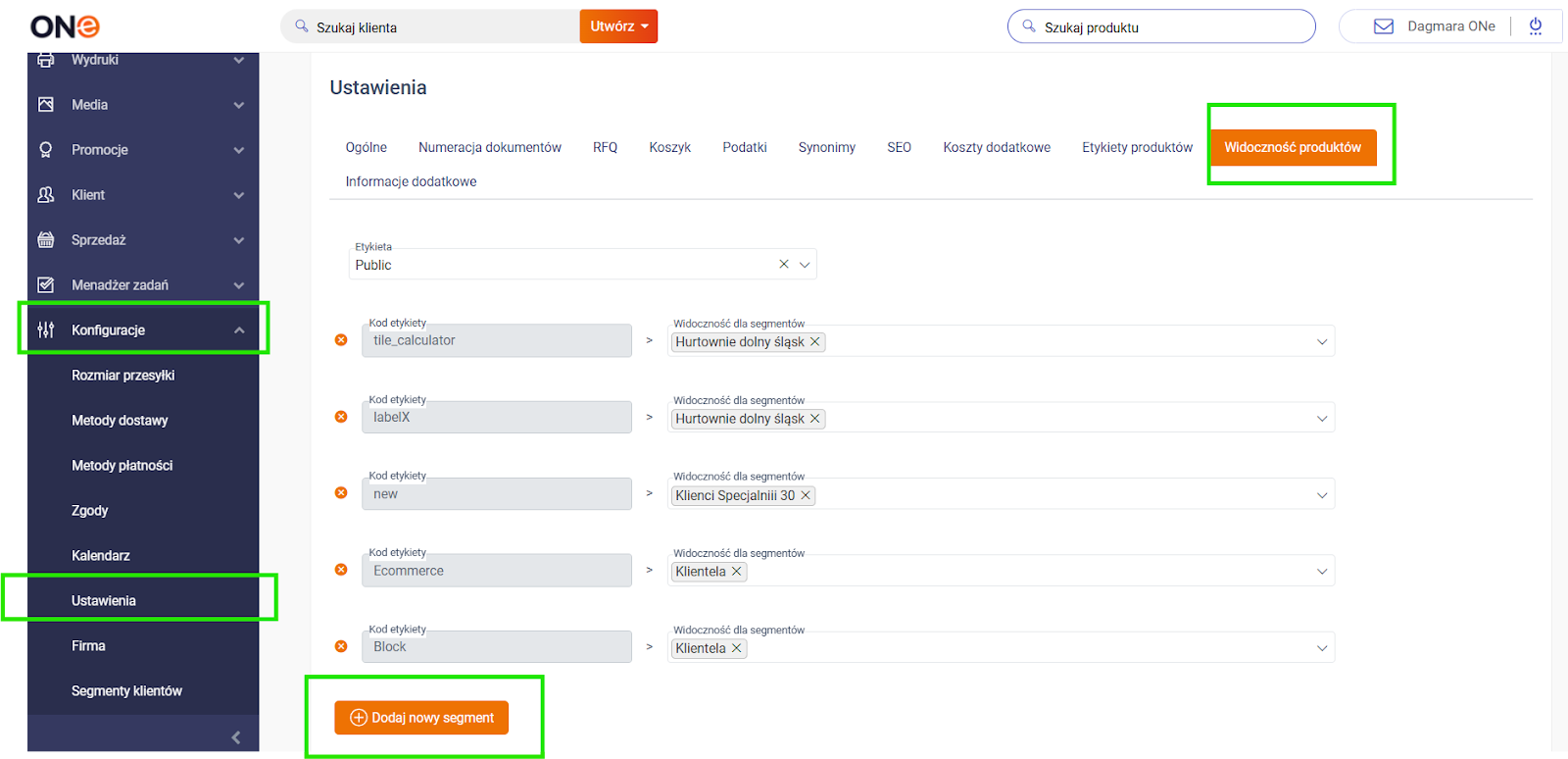1568x759 pixels.
Task: Clear the Public value in Etykieta field
Action: click(x=784, y=264)
